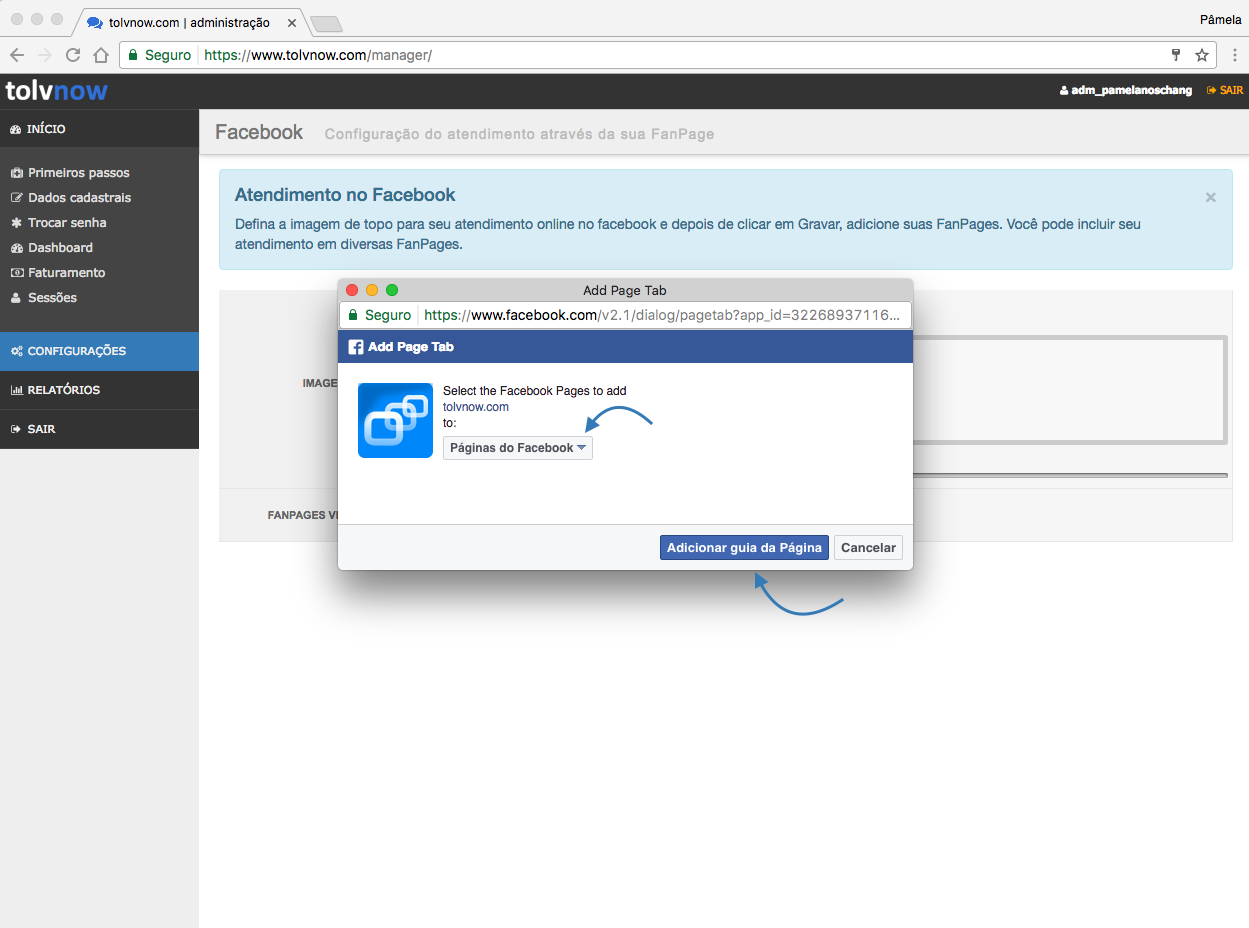Click the Pâmela profile name in Chrome
Screen dimensions: 1249x928
click(x=1220, y=19)
